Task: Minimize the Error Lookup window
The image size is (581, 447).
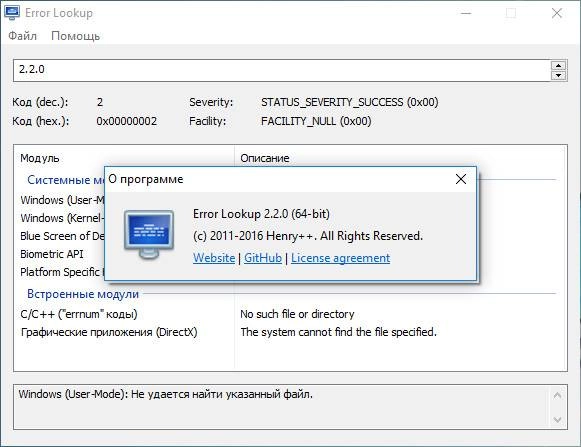Action: click(x=466, y=13)
